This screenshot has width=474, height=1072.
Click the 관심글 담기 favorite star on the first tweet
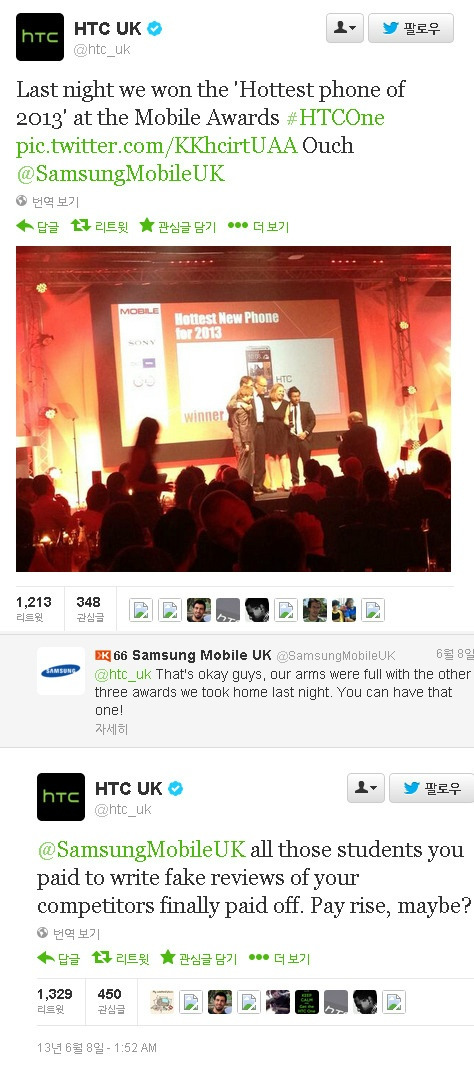tap(146, 226)
